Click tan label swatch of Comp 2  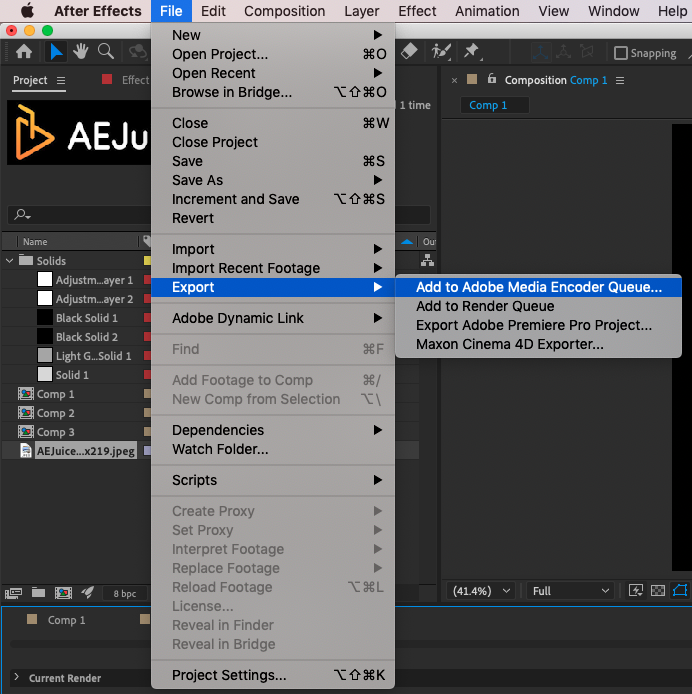[147, 413]
